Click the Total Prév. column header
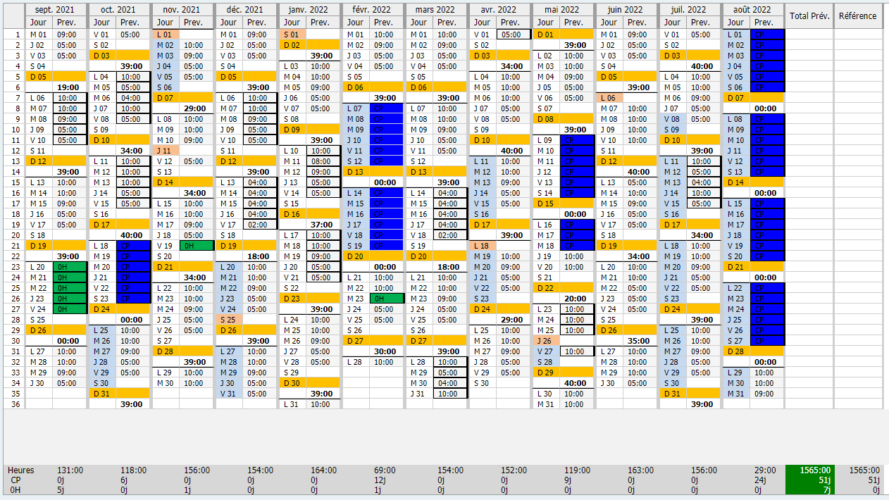Screen dimensions: 889x500 click(x=809, y=15)
